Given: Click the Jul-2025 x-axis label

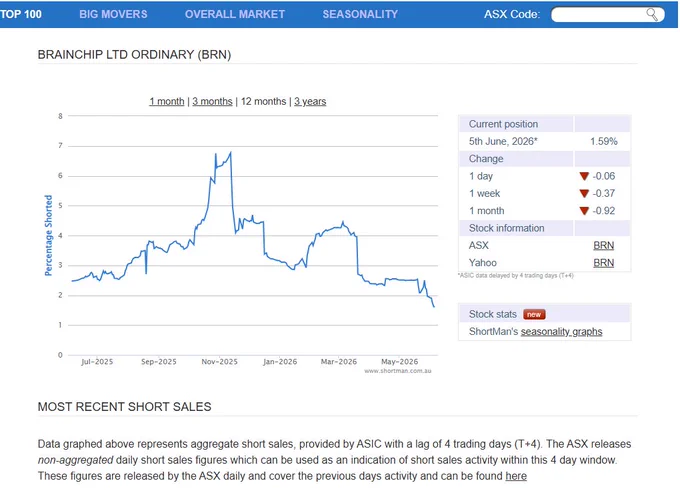Looking at the screenshot, I should point(97,362).
